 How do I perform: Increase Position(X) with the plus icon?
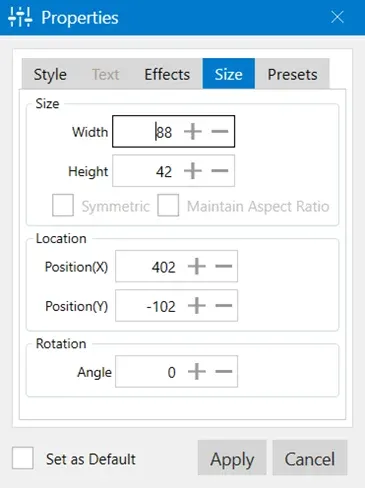[x=197, y=266]
